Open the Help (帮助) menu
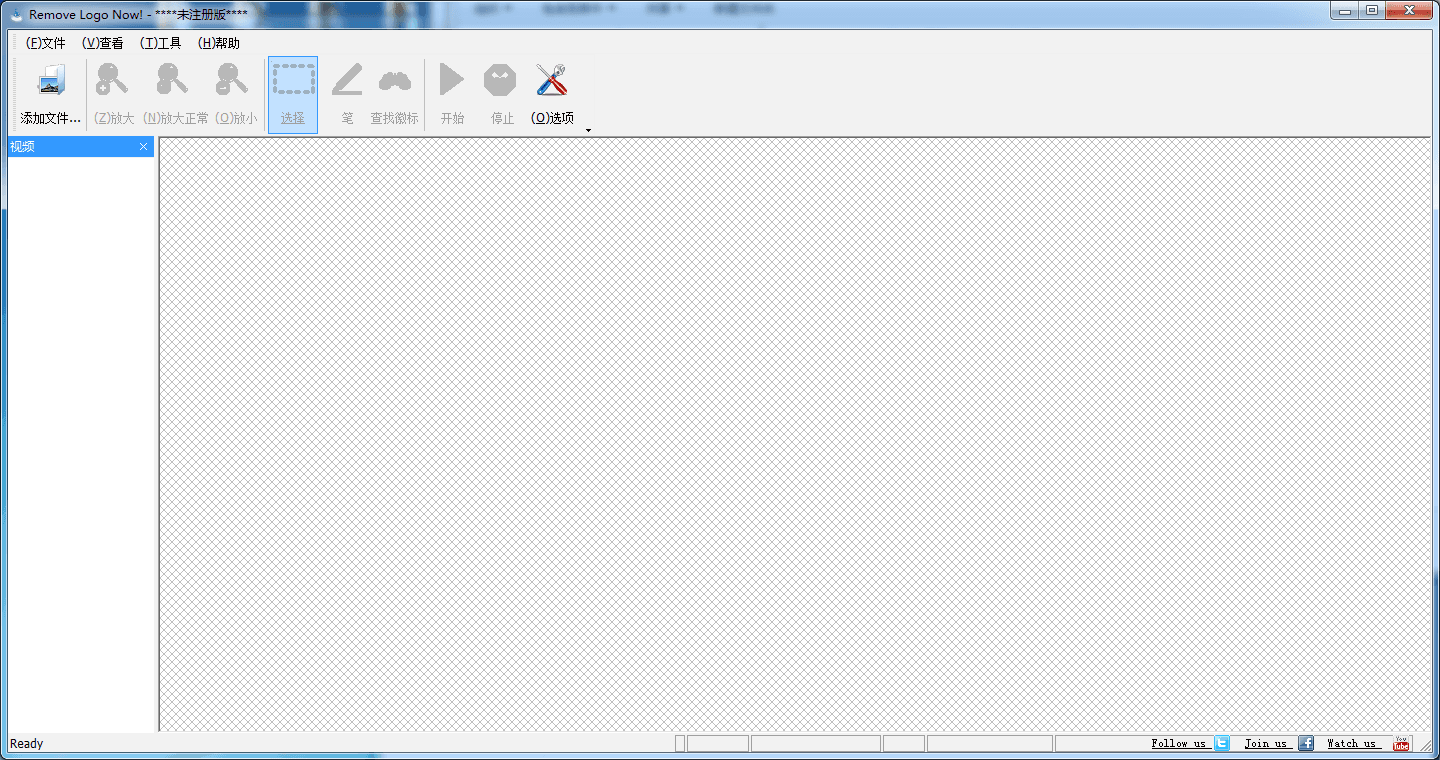The width and height of the screenshot is (1440, 760). pos(219,43)
